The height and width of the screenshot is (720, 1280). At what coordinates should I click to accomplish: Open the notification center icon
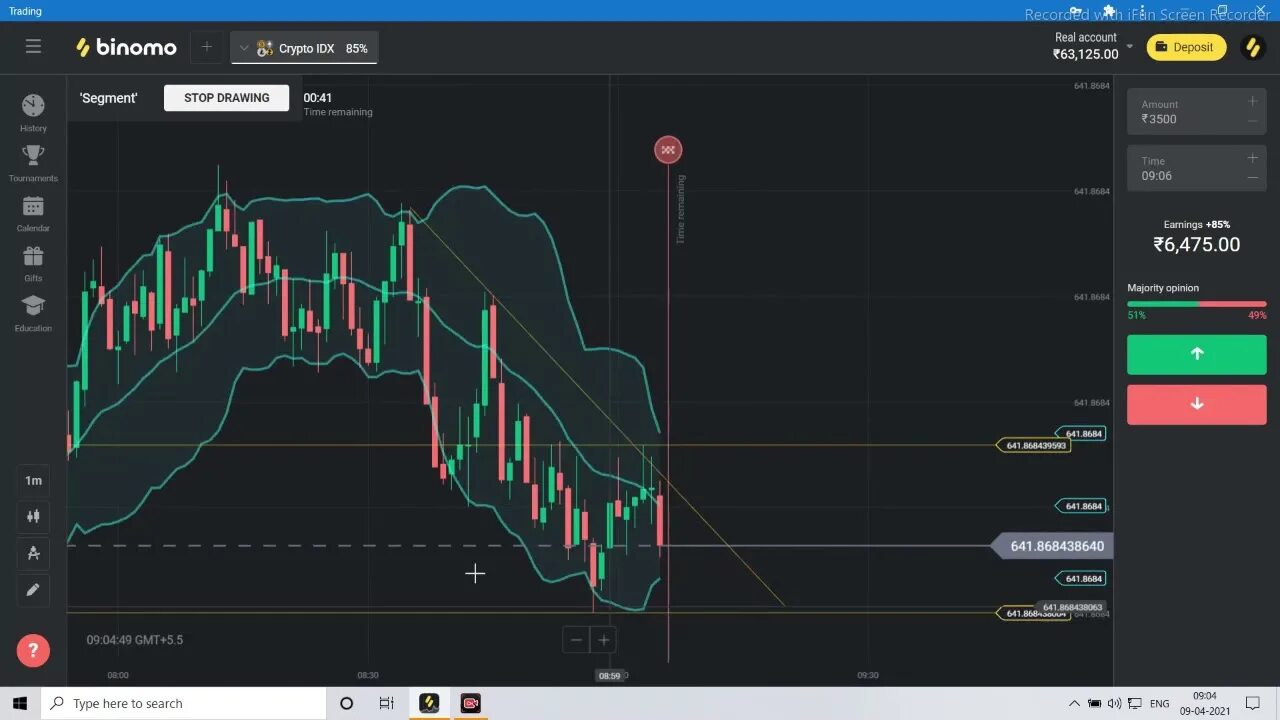(x=1253, y=703)
